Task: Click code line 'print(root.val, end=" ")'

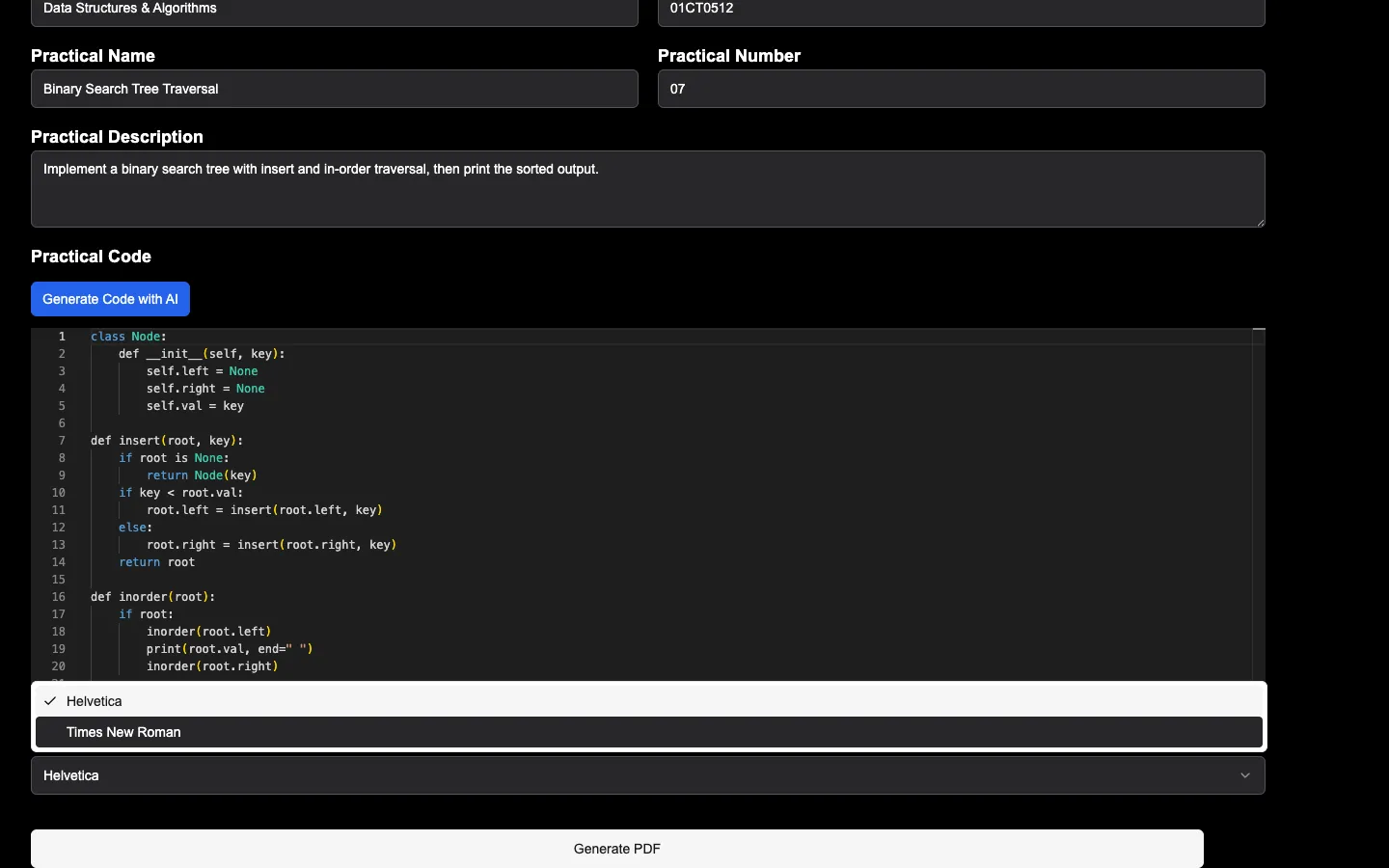Action: point(231,649)
